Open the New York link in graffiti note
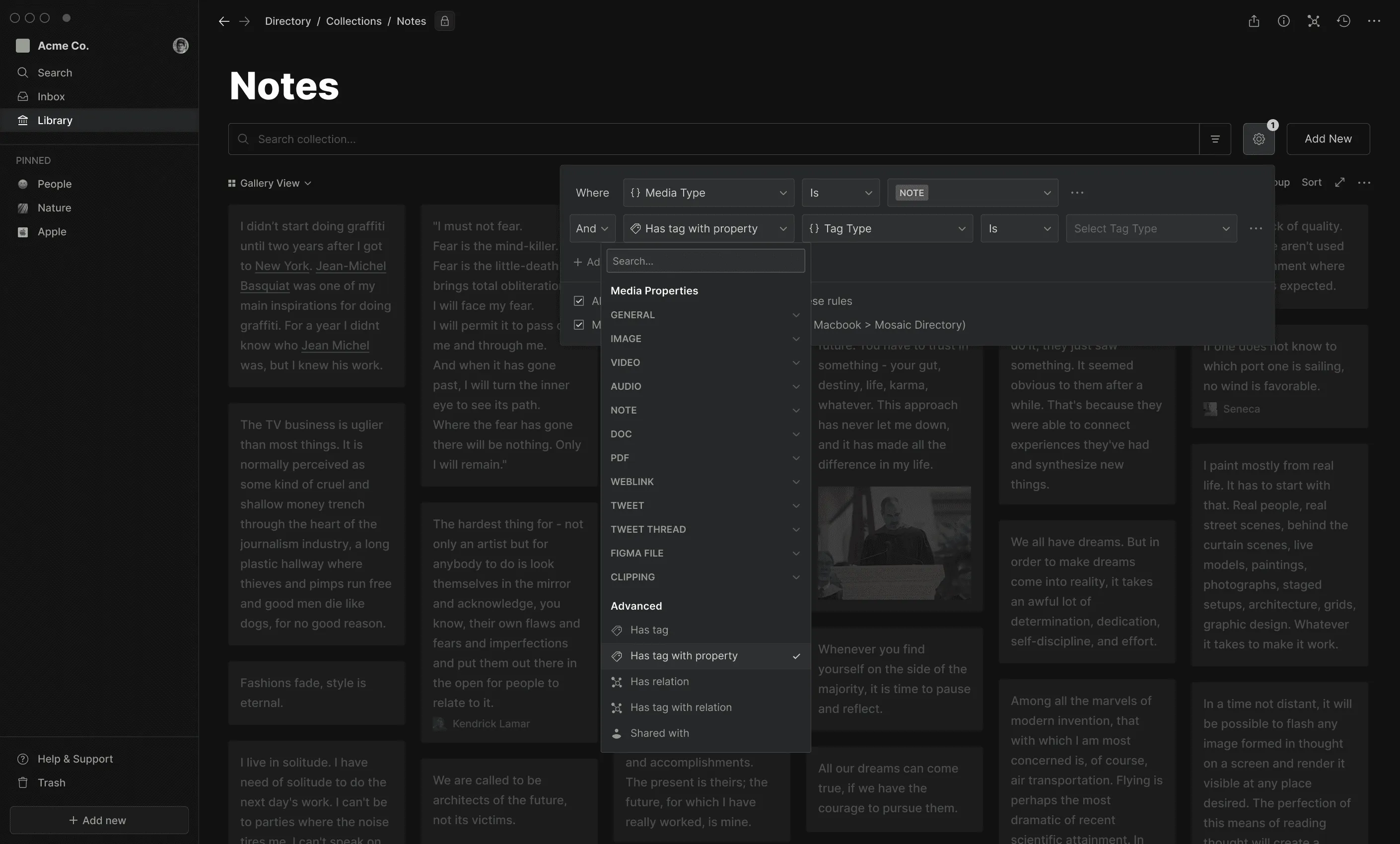Image resolution: width=1400 pixels, height=844 pixels. click(x=282, y=266)
